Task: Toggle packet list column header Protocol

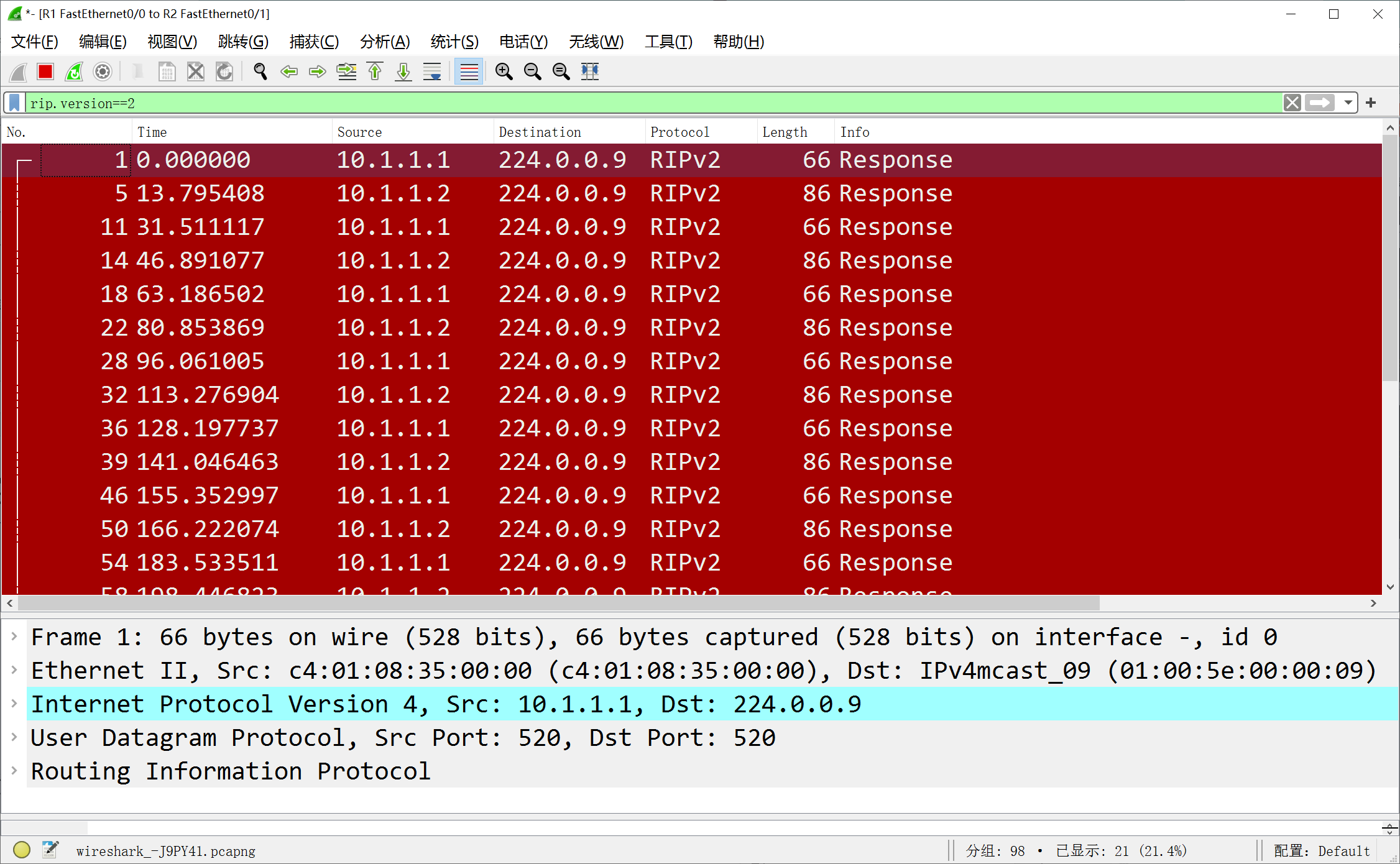Action: click(680, 132)
